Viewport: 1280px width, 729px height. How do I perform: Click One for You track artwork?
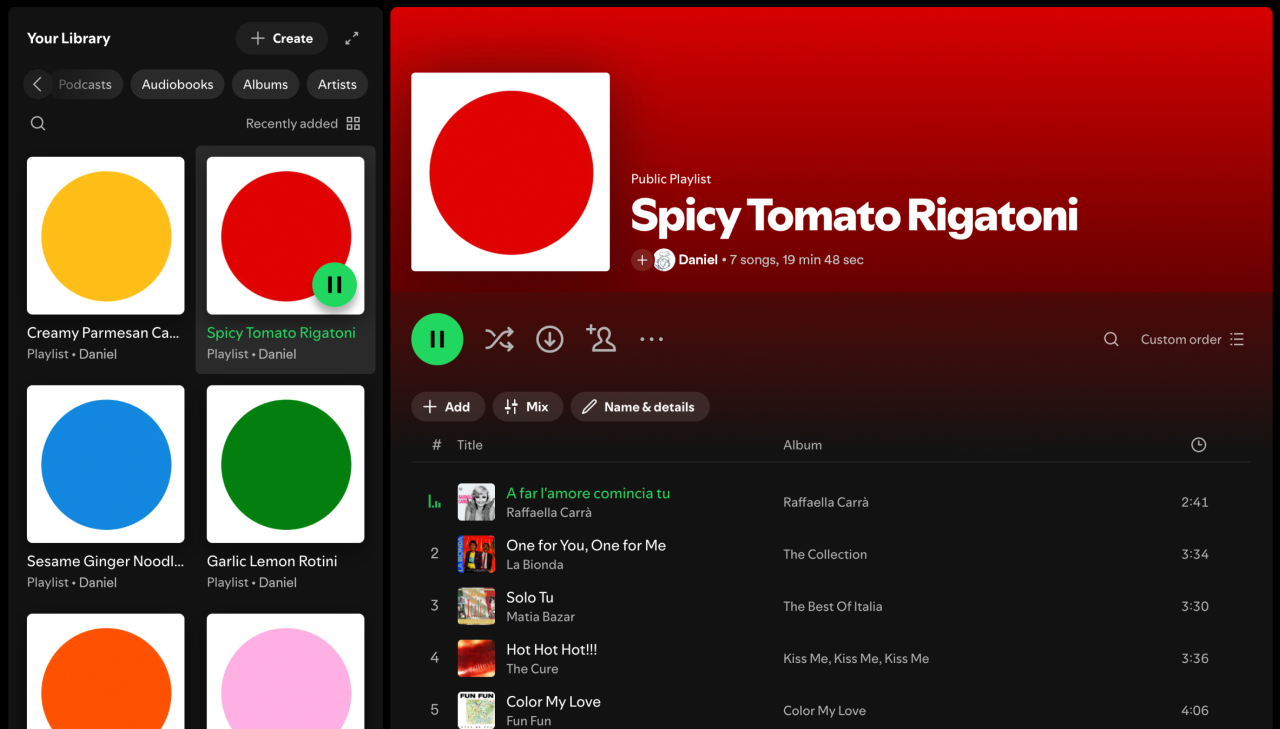tap(476, 554)
